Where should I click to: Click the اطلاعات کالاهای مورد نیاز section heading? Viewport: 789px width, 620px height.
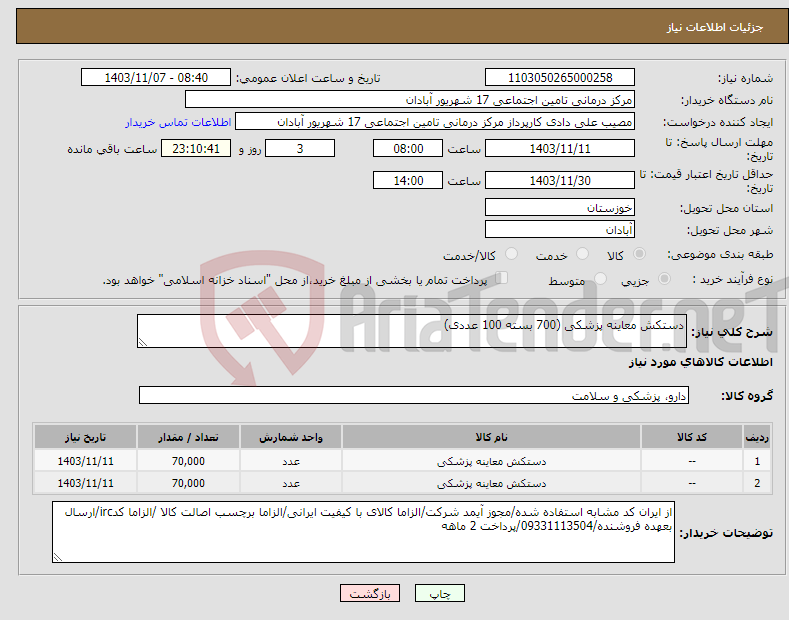click(x=700, y=362)
